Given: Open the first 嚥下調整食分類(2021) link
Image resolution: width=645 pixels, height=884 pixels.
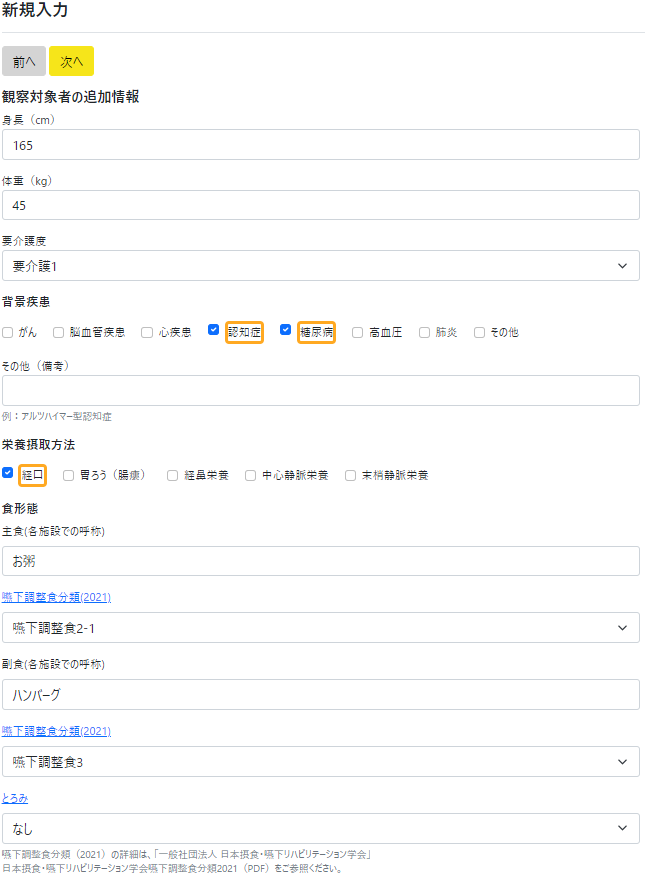Looking at the screenshot, I should (x=56, y=597).
